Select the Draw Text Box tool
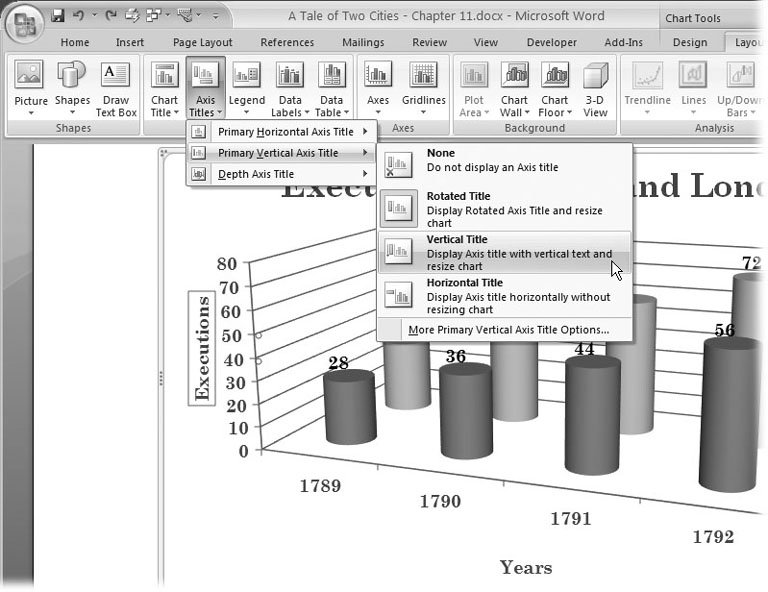The height and width of the screenshot is (592, 768). (x=116, y=88)
